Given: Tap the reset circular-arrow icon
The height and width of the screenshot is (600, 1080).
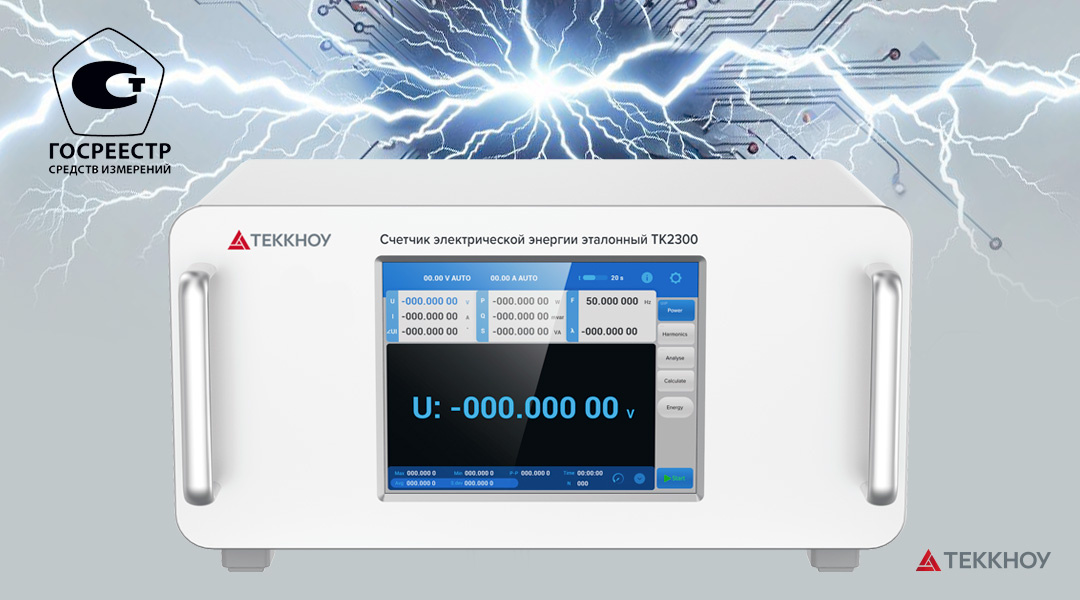Looking at the screenshot, I should 618,478.
